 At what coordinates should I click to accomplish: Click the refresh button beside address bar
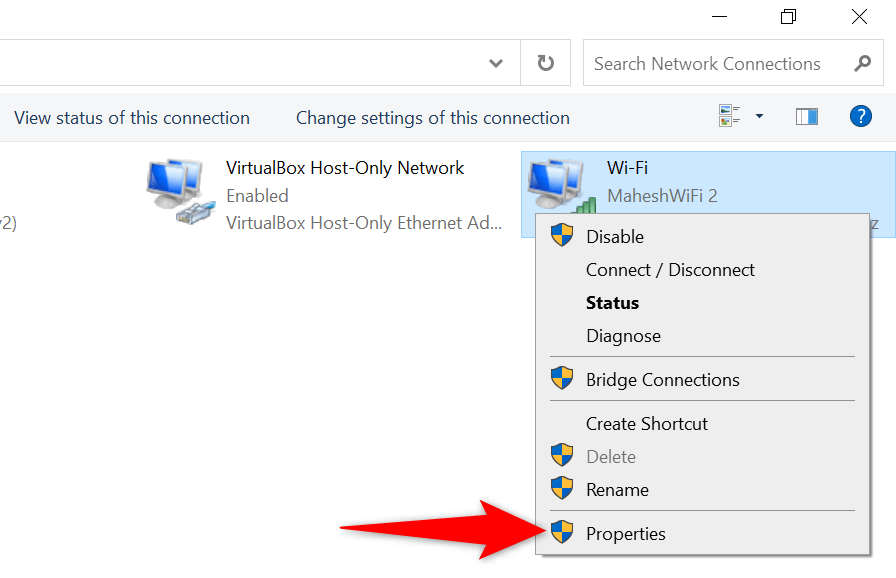[545, 63]
